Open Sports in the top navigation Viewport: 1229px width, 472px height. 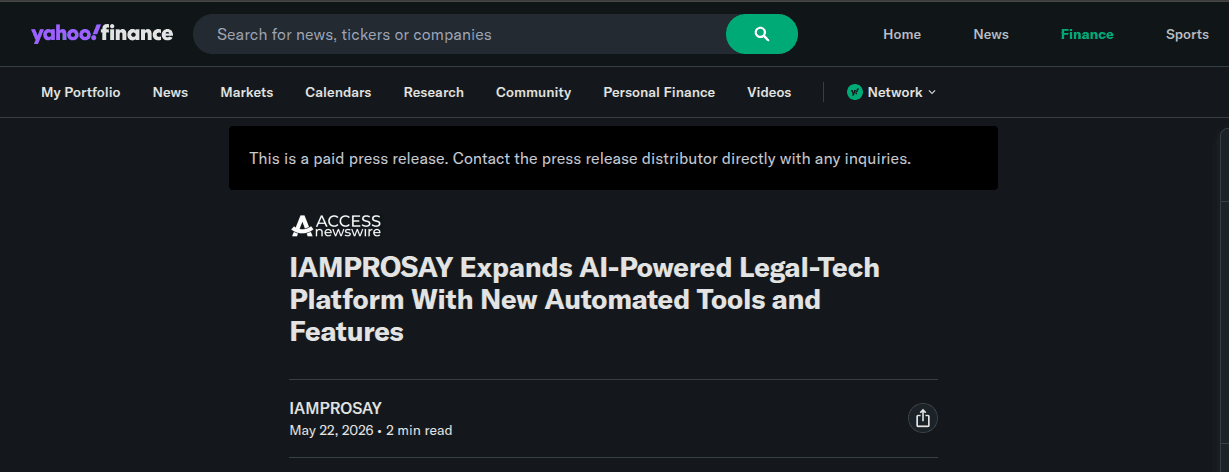click(x=1187, y=34)
